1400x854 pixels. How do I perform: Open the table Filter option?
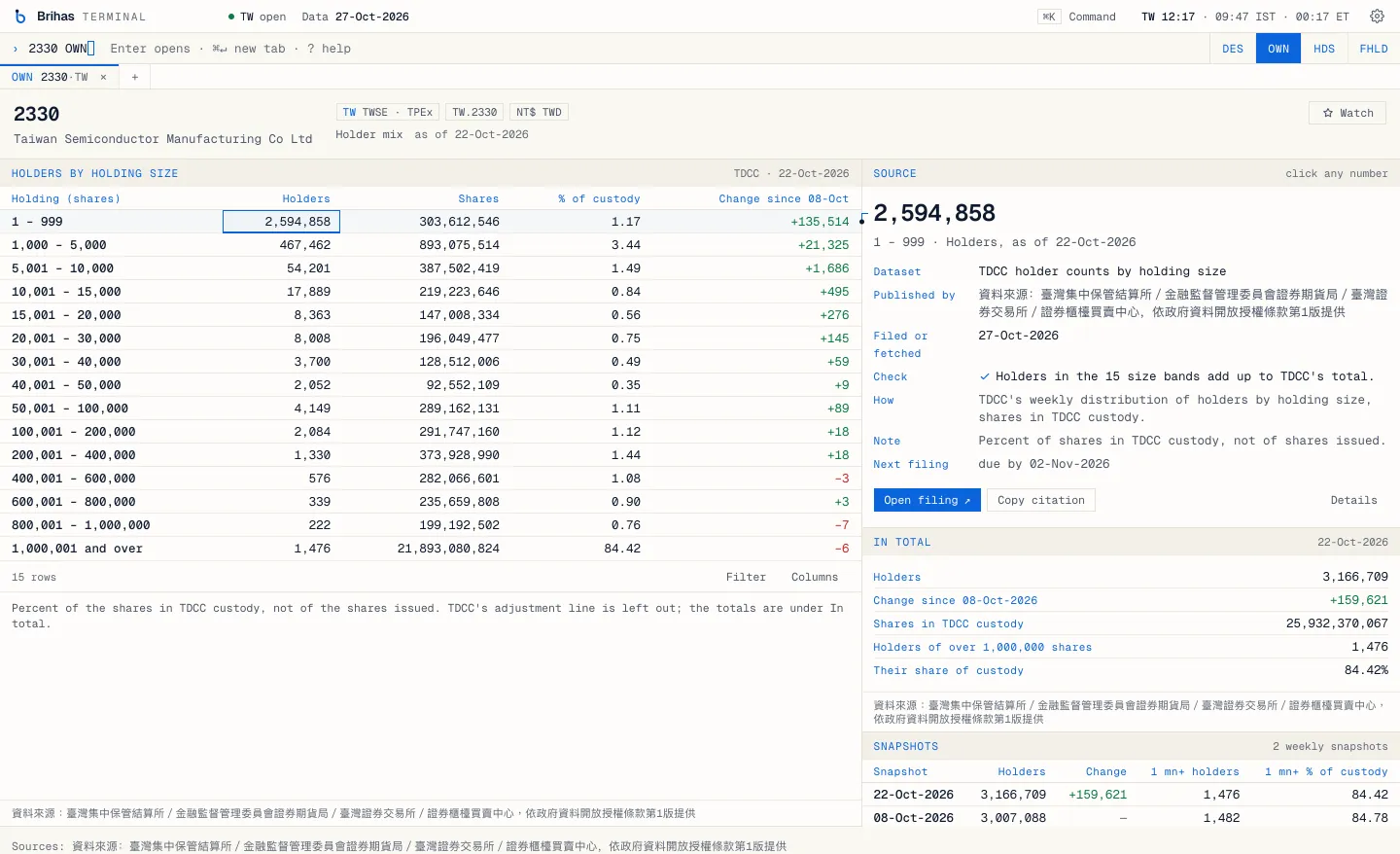(746, 577)
